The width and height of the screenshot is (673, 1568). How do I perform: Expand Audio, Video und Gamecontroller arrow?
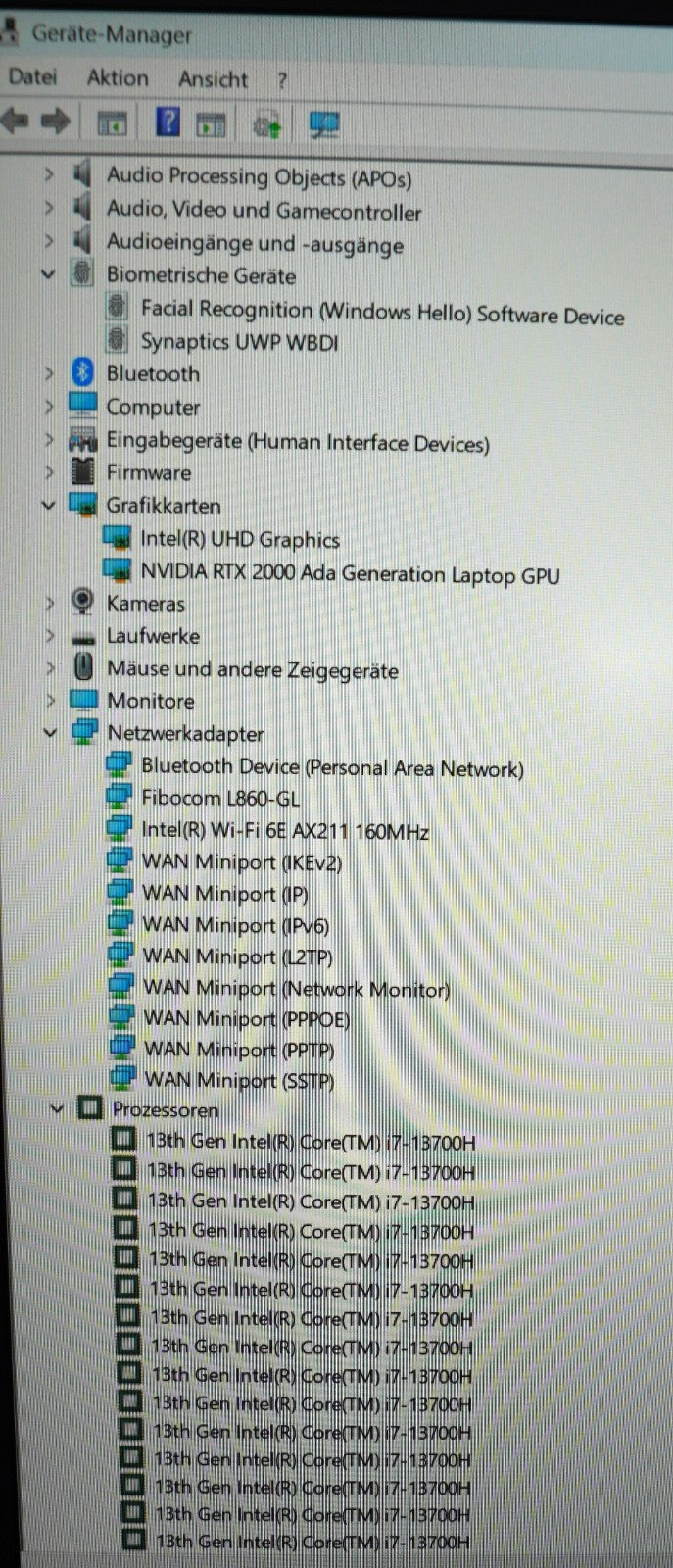(x=49, y=208)
